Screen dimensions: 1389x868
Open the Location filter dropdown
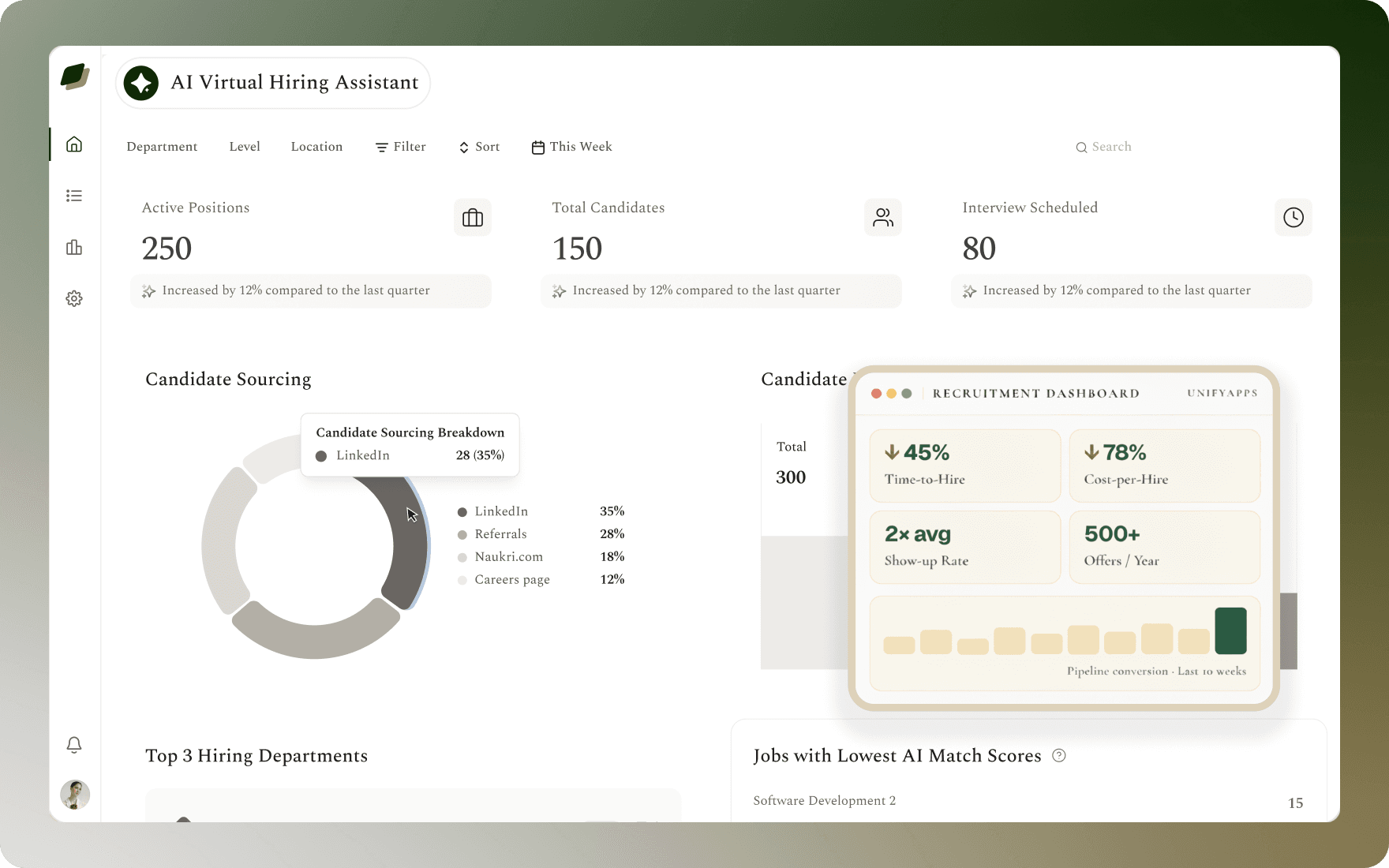pos(316,147)
